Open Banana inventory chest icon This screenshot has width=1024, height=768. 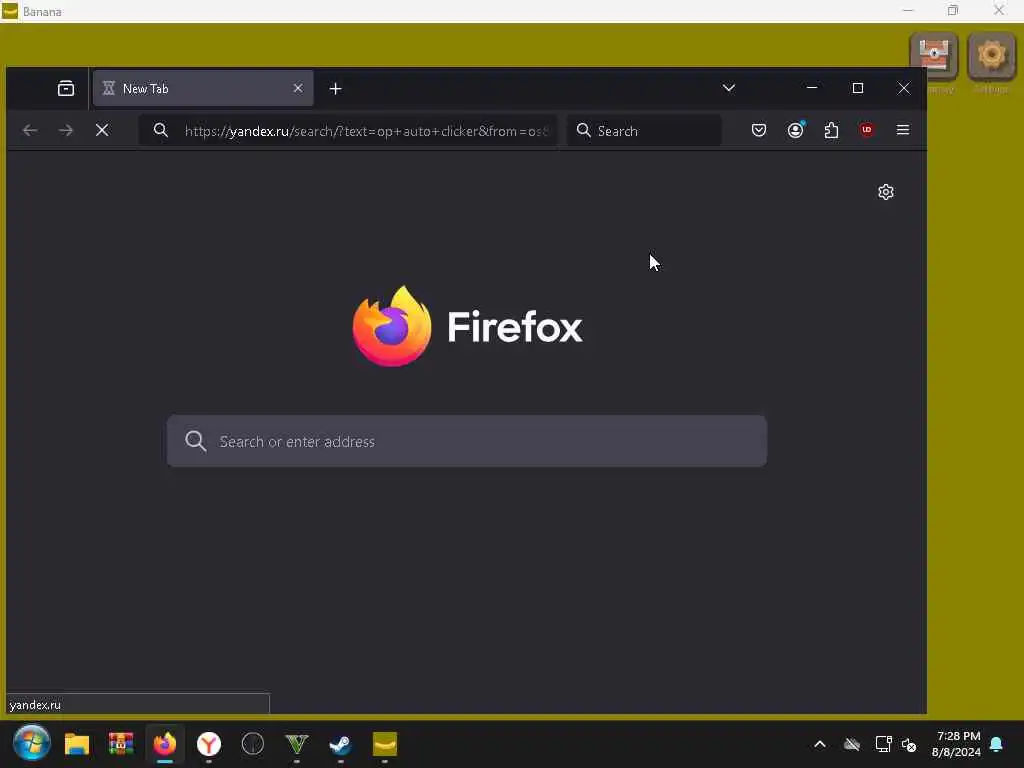pos(934,56)
